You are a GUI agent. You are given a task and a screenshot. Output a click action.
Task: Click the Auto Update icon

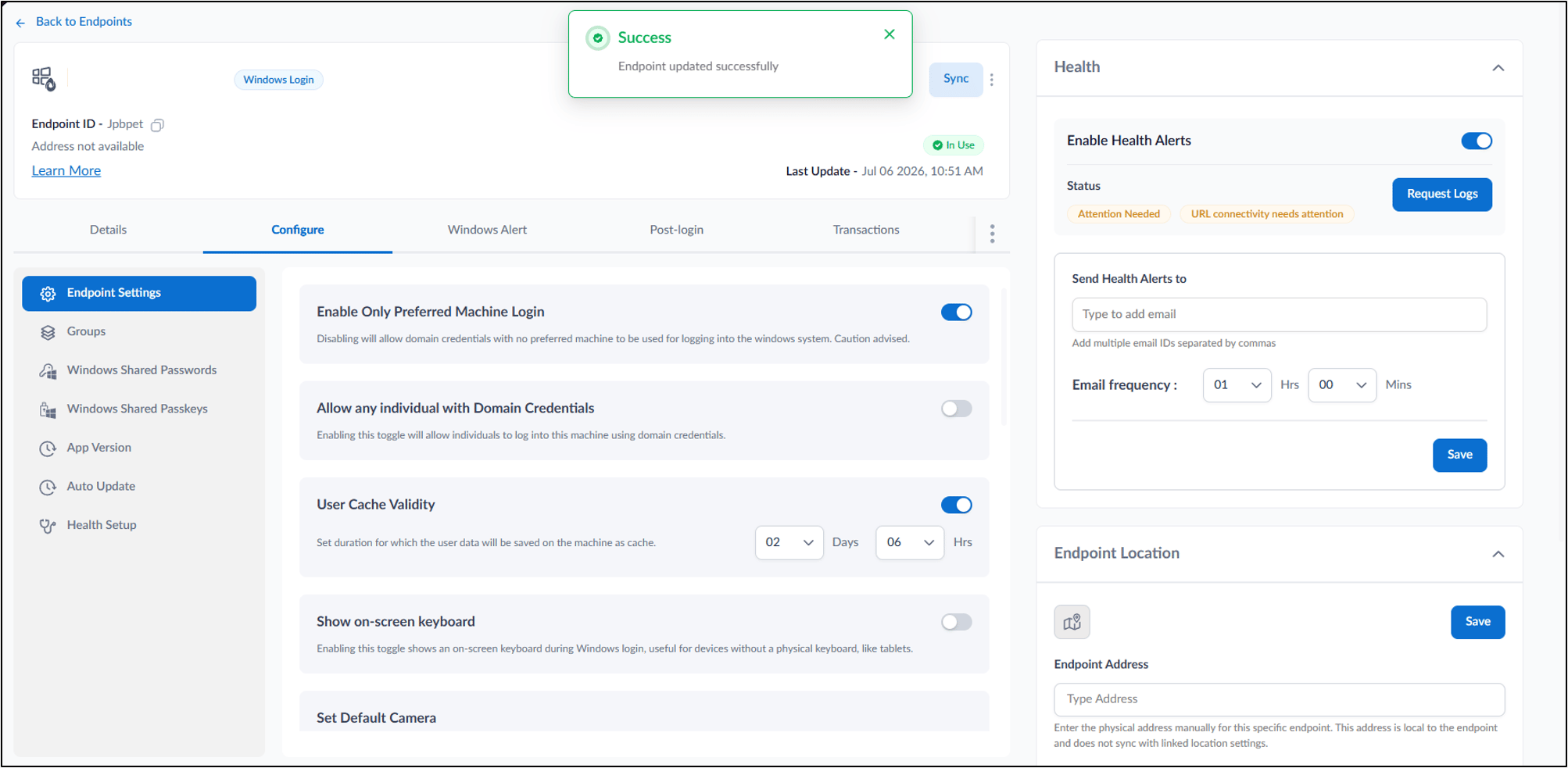tap(48, 487)
